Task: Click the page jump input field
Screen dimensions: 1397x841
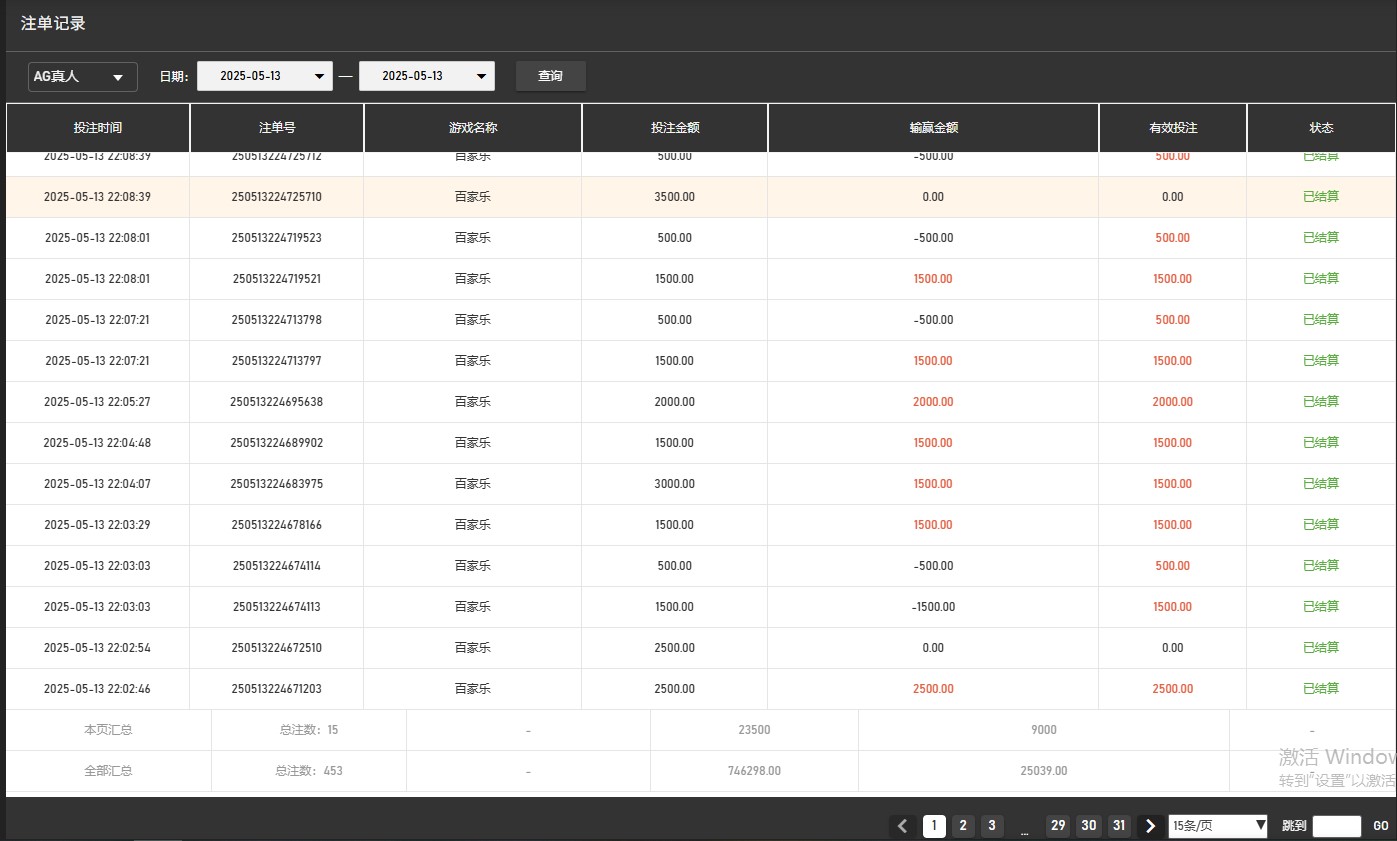Action: (1336, 826)
